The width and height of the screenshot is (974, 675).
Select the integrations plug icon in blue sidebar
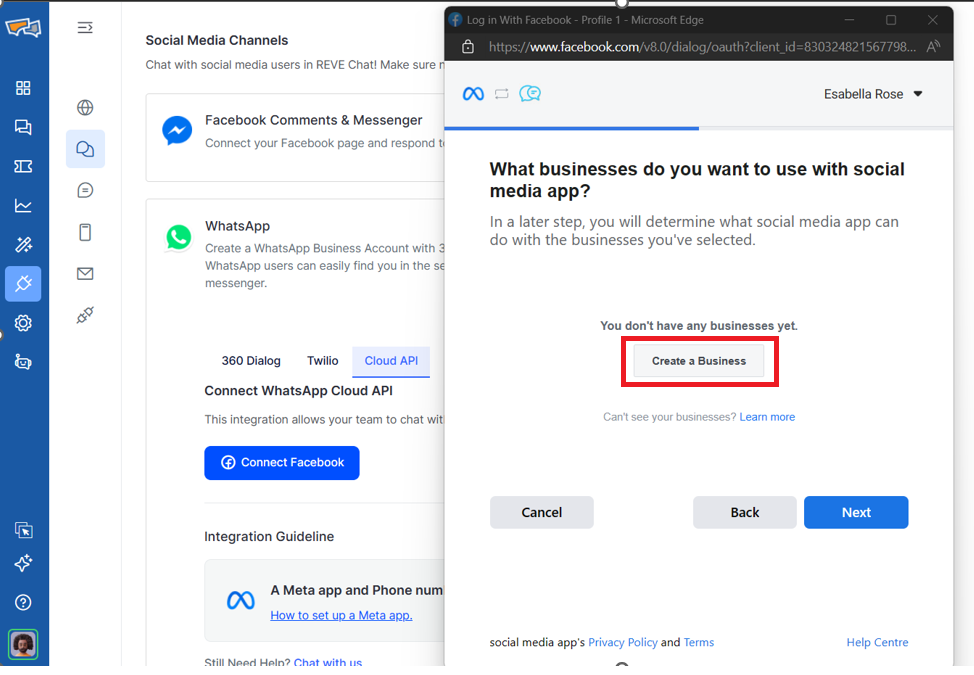coord(23,284)
